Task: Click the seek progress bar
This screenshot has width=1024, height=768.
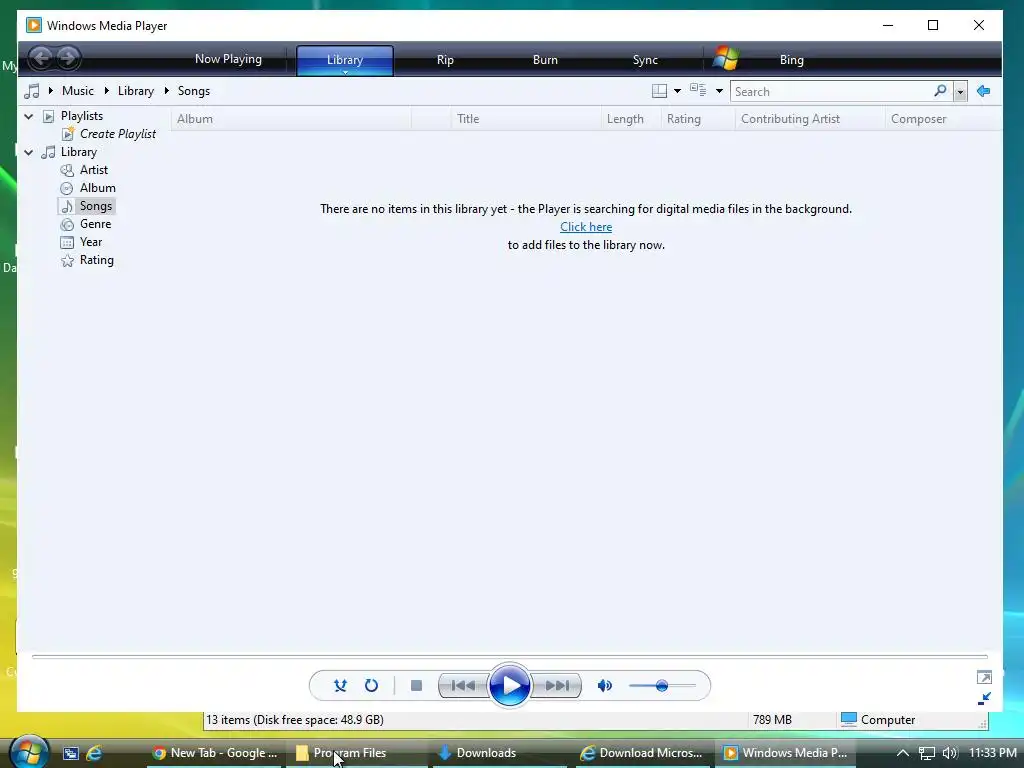Action: [509, 656]
